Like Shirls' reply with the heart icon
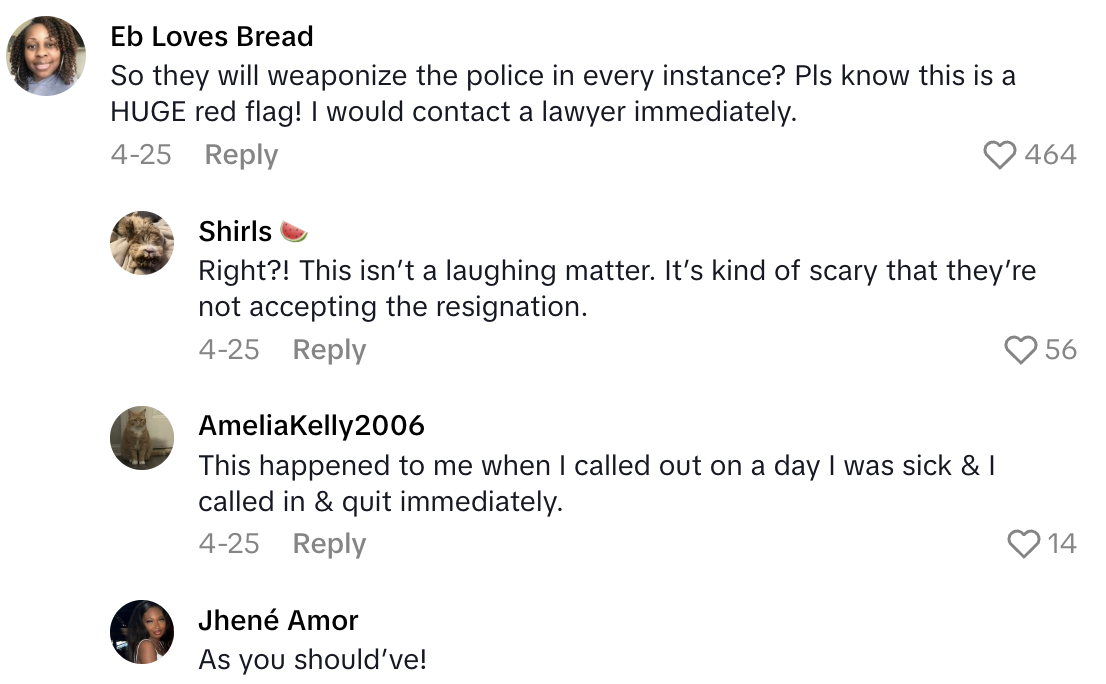Screen dimensions: 1106x684 coord(1020,349)
